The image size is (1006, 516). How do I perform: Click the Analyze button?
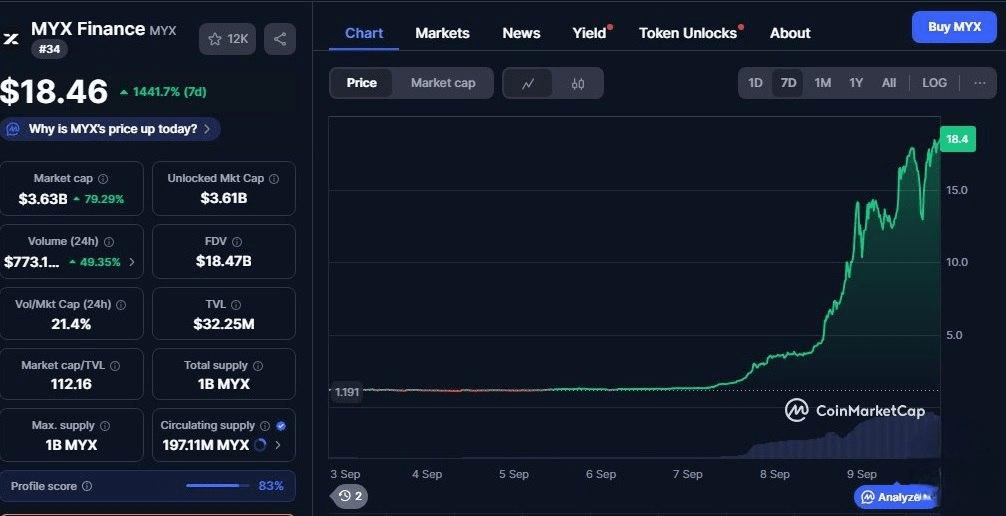[896, 497]
